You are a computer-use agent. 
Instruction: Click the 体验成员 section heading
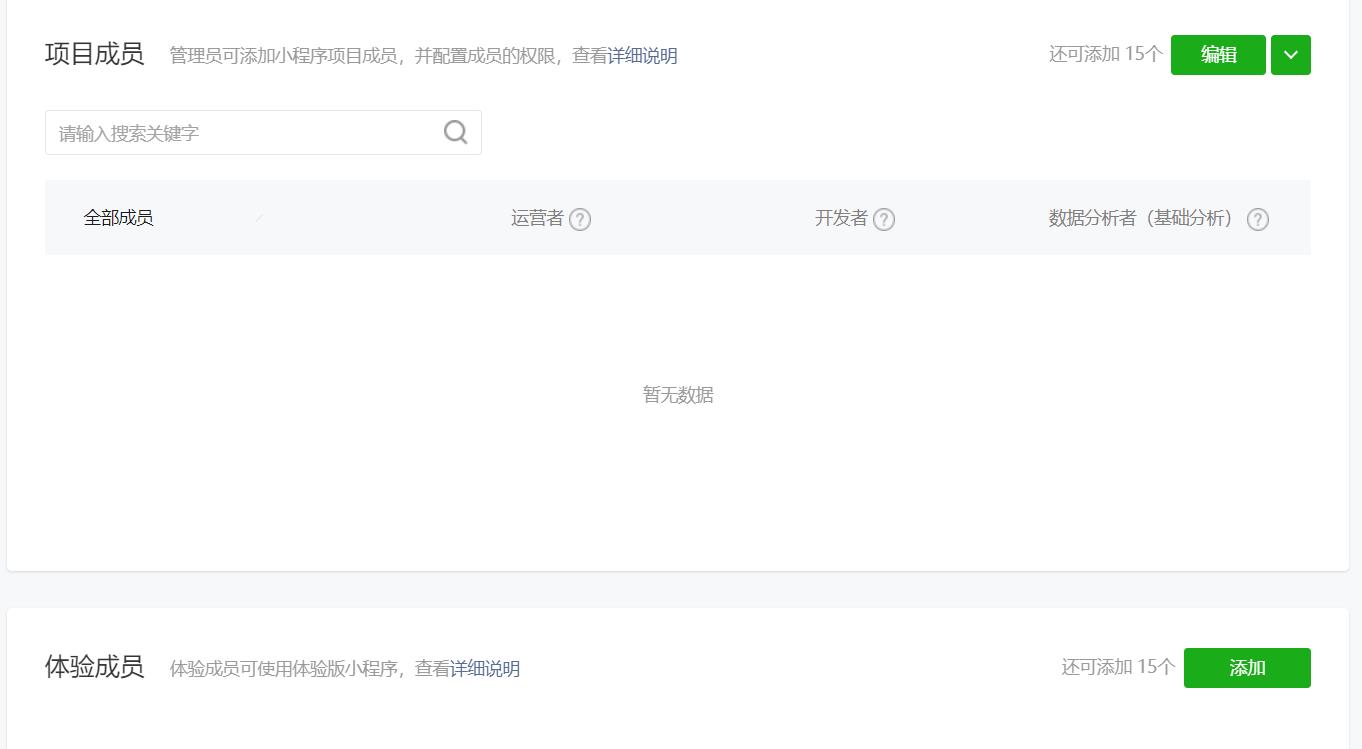pos(95,667)
